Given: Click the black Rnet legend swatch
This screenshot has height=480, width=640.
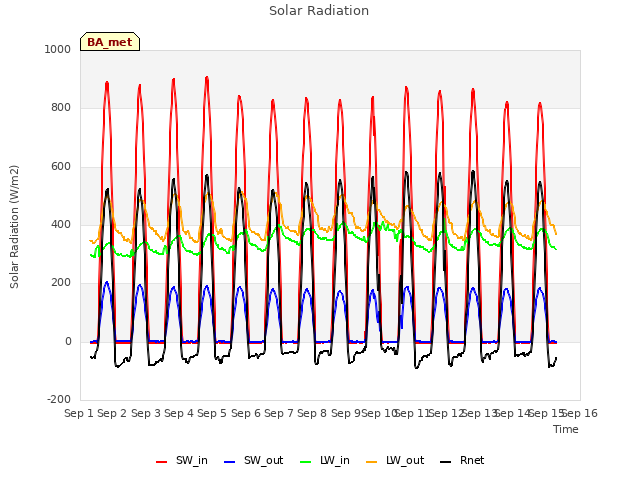Looking at the screenshot, I should click(446, 462).
